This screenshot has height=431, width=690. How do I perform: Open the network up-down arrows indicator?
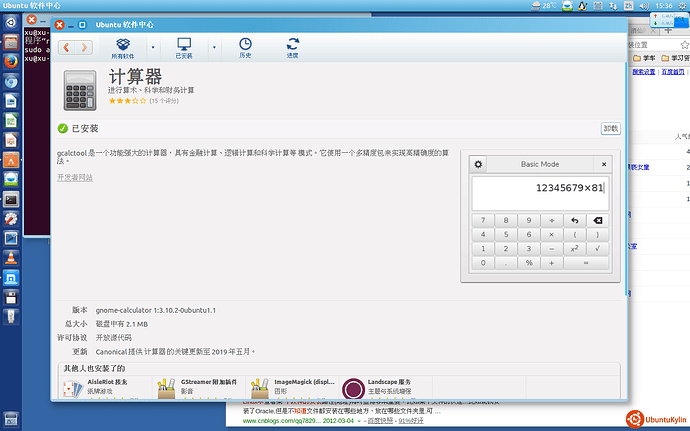pyautogui.click(x=613, y=6)
